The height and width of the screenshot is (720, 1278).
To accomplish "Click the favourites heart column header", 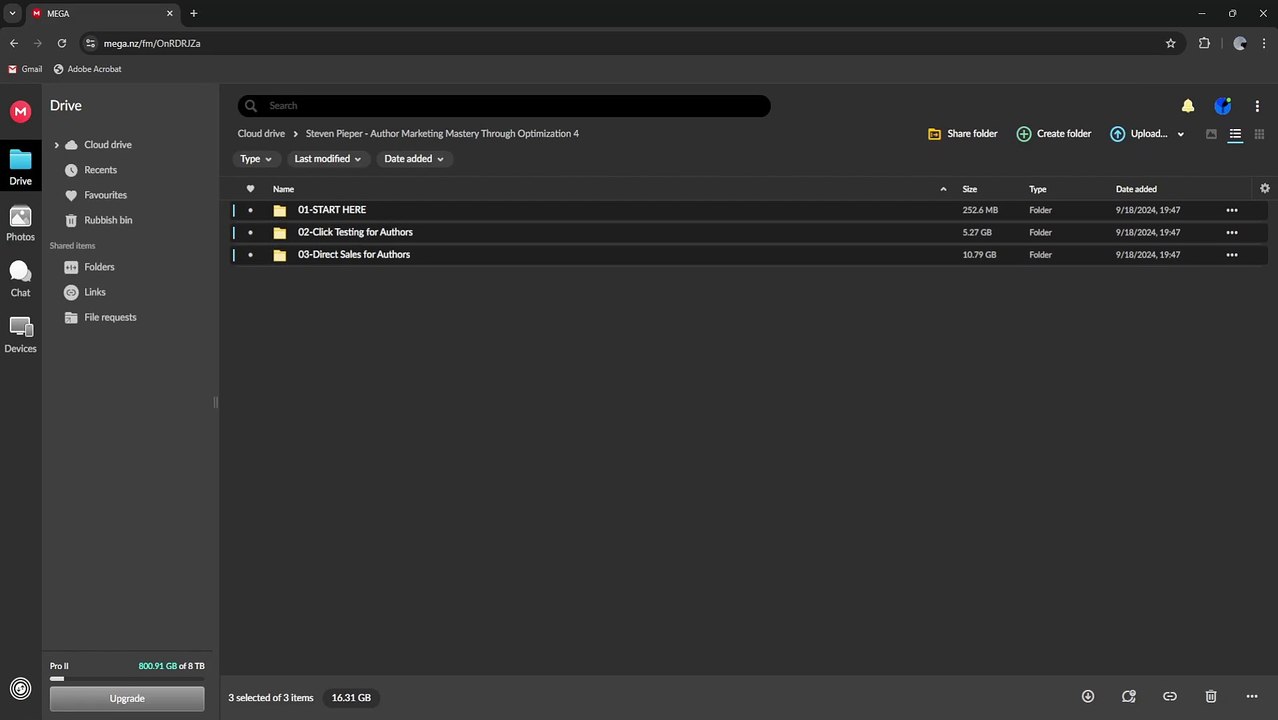I will [x=250, y=189].
